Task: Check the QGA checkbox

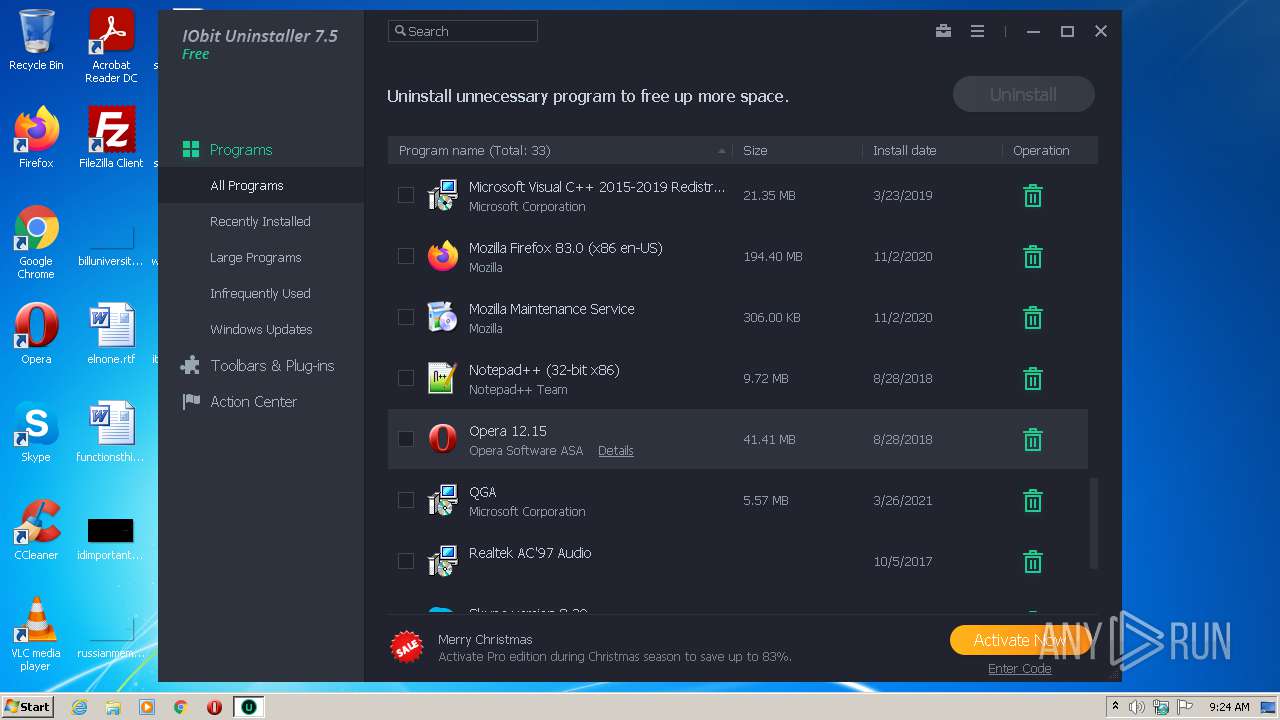Action: click(x=406, y=500)
